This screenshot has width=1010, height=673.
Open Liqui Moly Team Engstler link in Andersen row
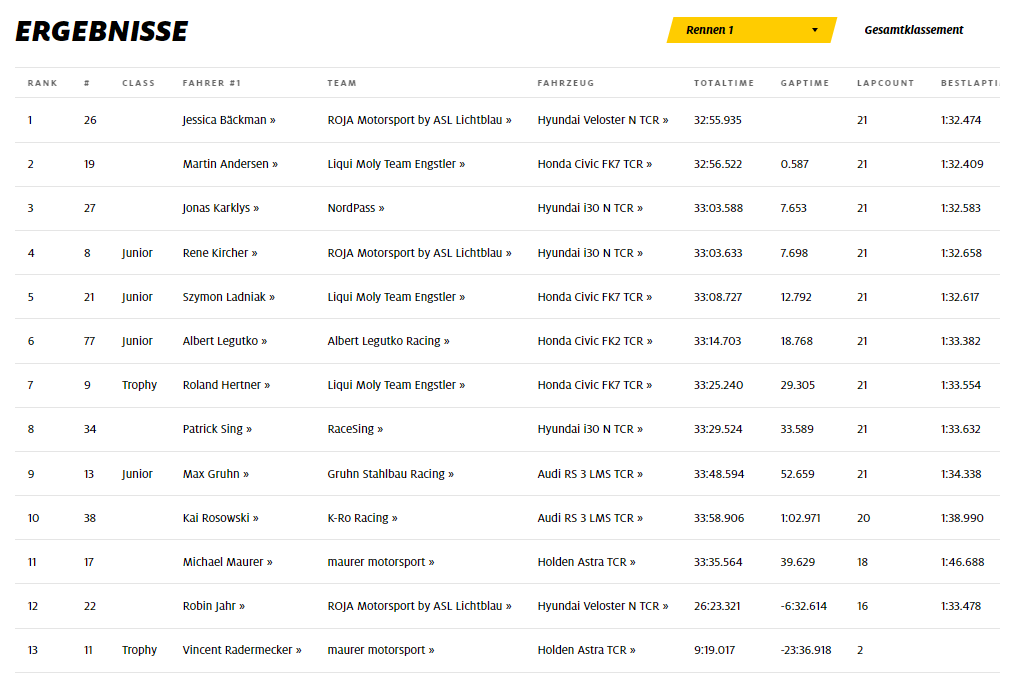click(396, 164)
